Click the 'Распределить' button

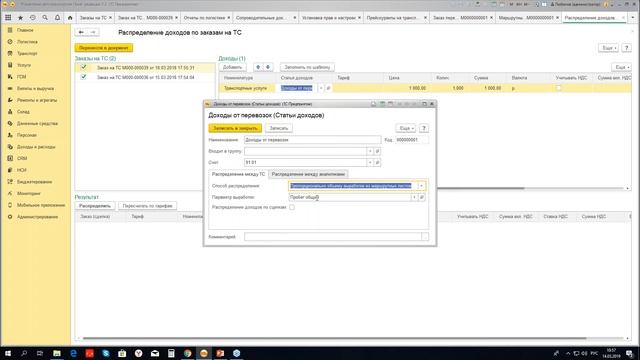tap(95, 206)
